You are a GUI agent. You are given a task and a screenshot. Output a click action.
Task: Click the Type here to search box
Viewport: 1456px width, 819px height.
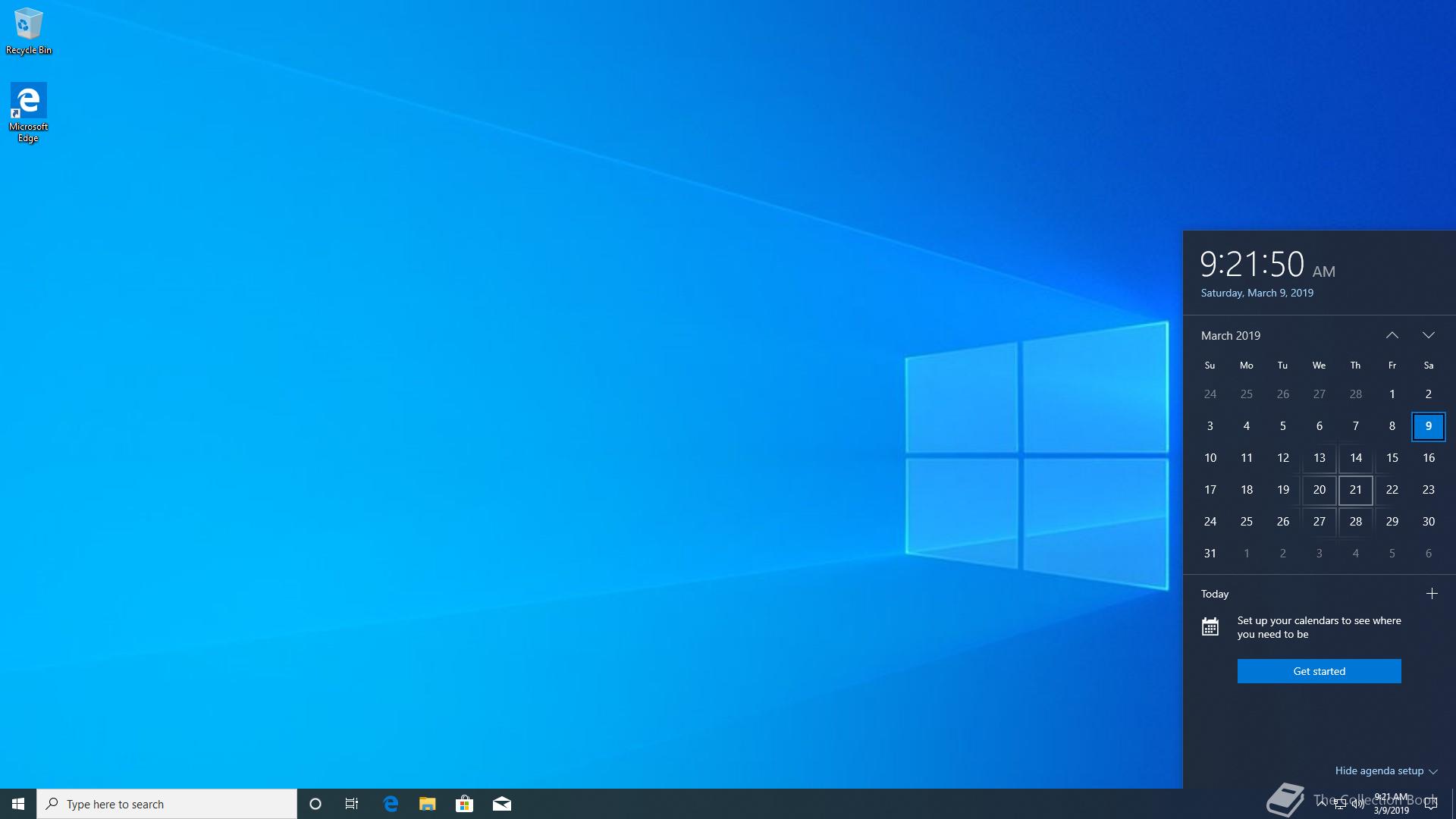point(167,804)
